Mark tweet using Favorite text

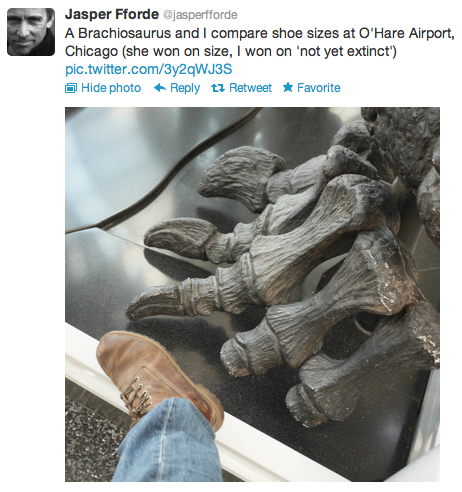point(319,88)
